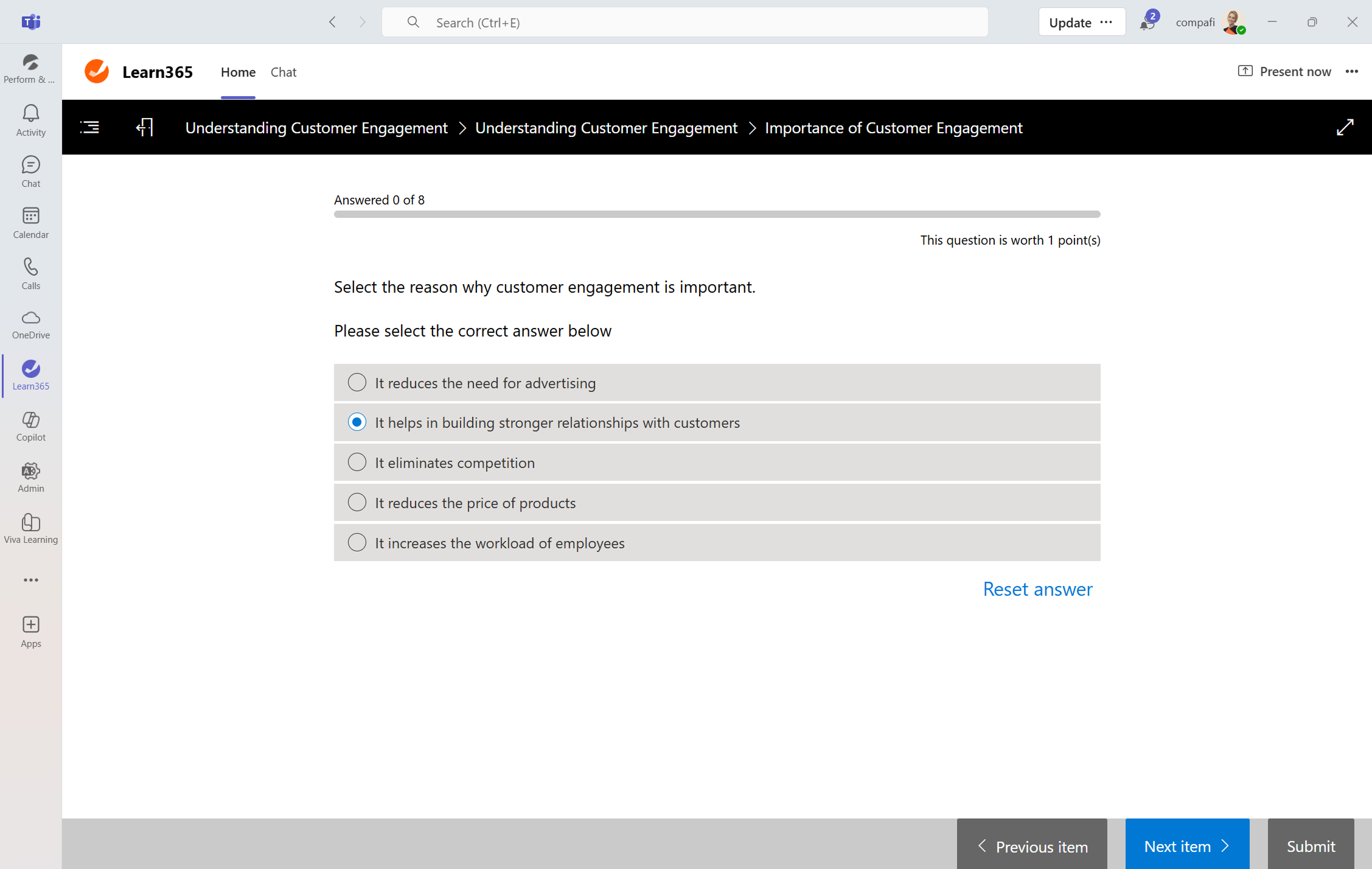Open the Admin app
Viewport: 1372px width, 869px height.
pyautogui.click(x=30, y=478)
